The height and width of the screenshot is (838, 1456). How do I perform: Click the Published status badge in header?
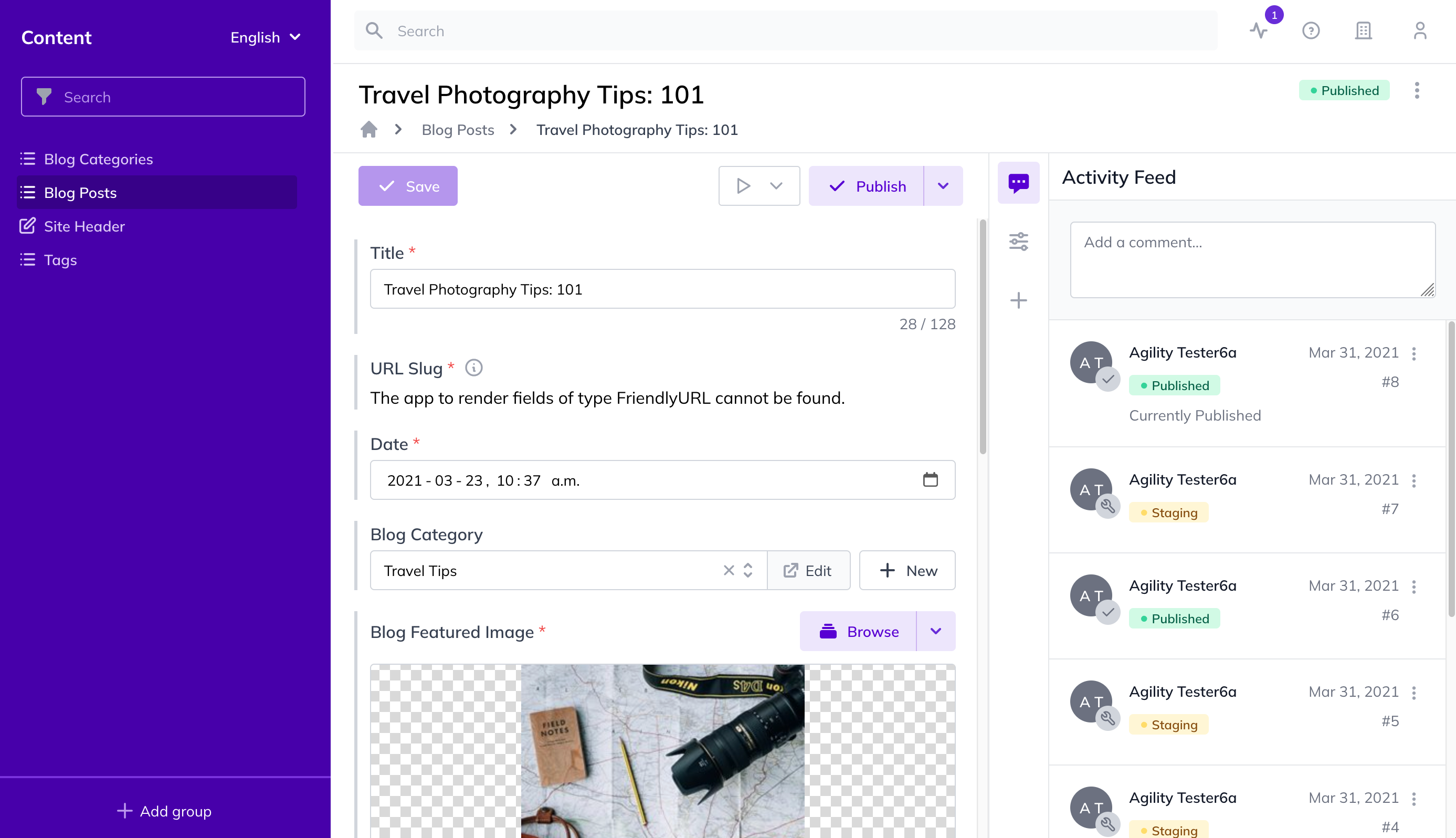pyautogui.click(x=1344, y=90)
